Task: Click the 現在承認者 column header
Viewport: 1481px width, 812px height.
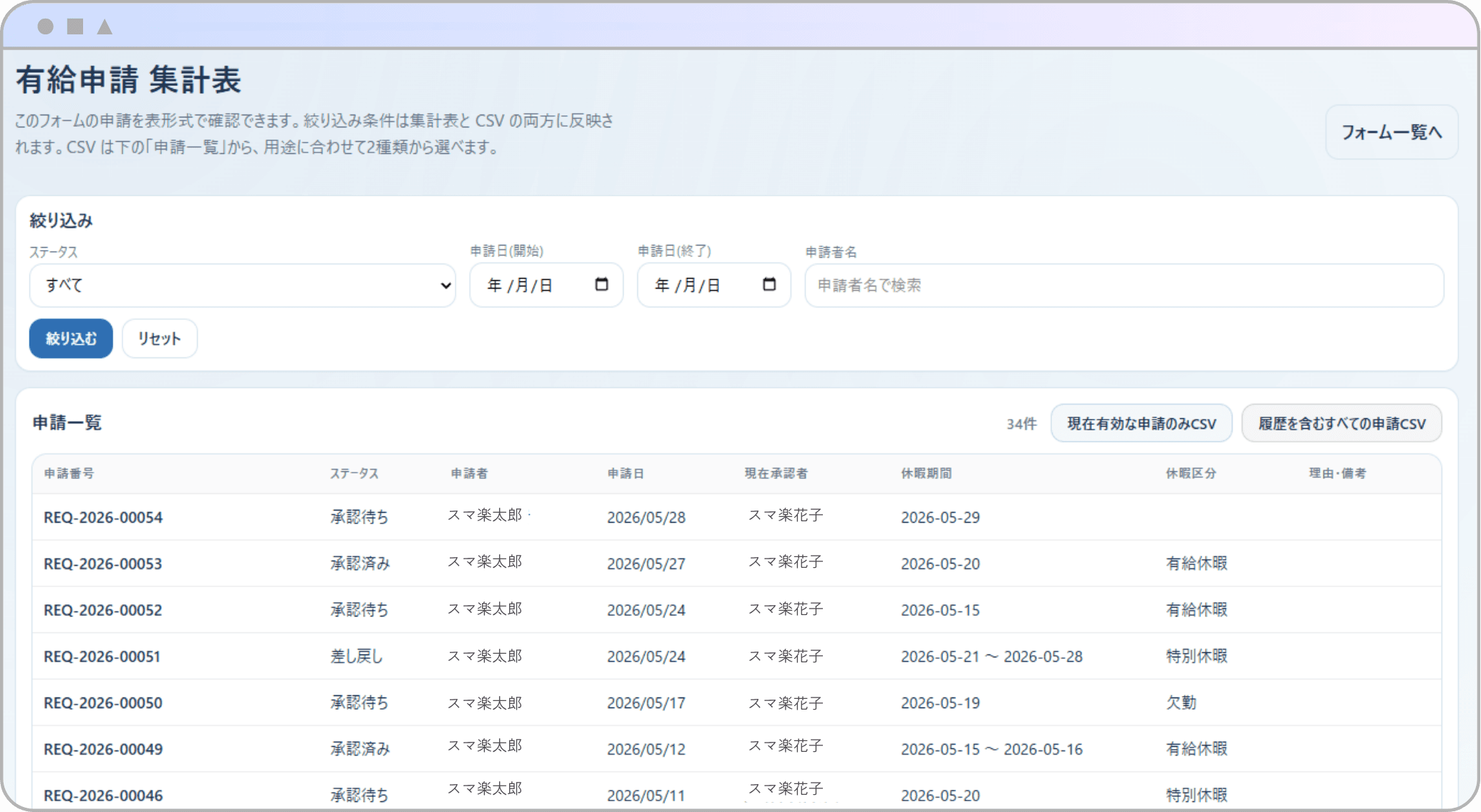Action: click(x=776, y=473)
